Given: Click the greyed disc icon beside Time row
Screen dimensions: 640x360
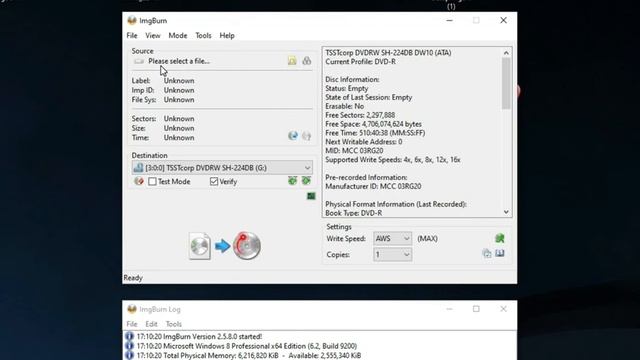Looking at the screenshot, I should 307,136.
